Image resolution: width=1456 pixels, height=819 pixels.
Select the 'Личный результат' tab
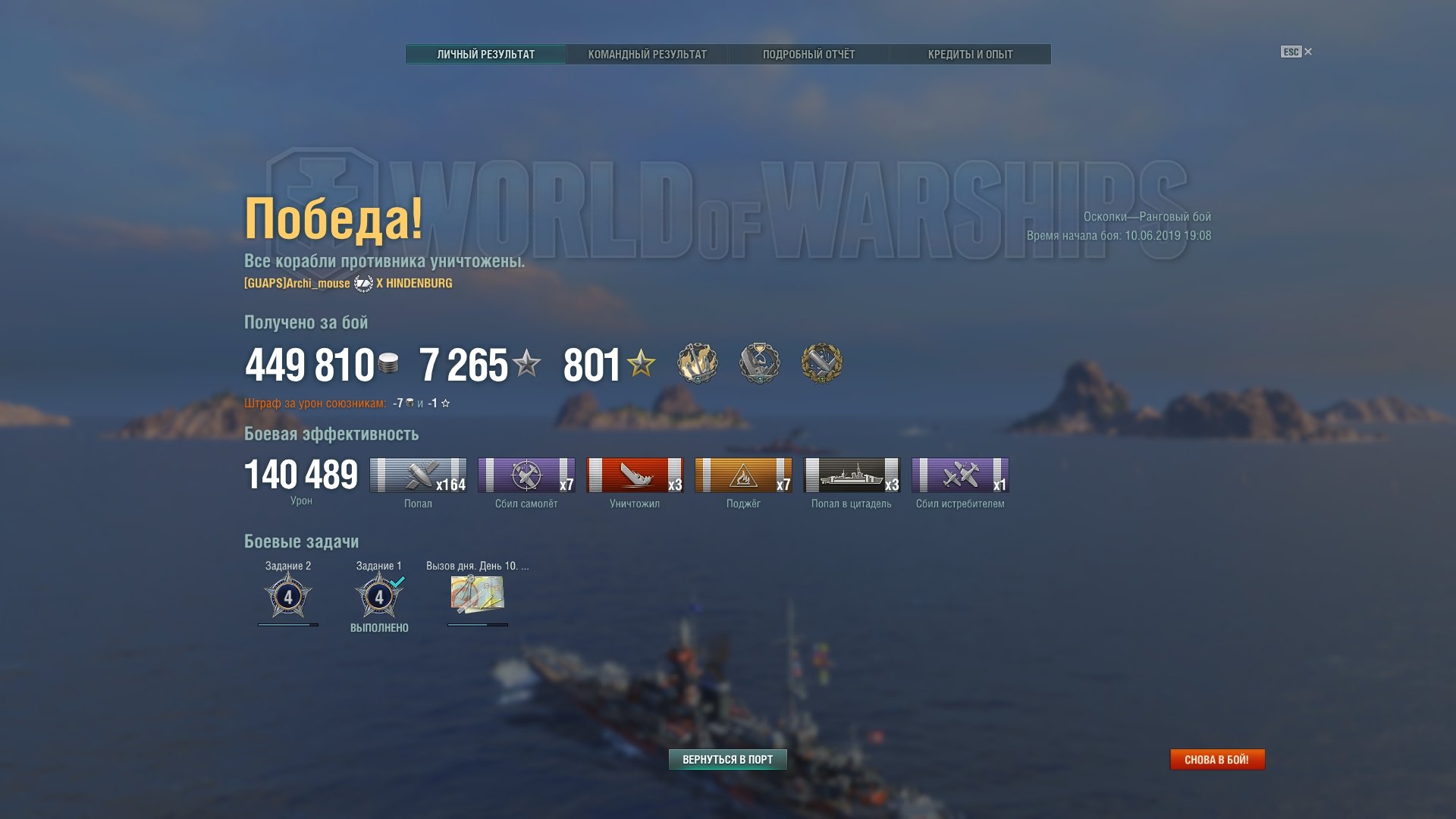[486, 55]
